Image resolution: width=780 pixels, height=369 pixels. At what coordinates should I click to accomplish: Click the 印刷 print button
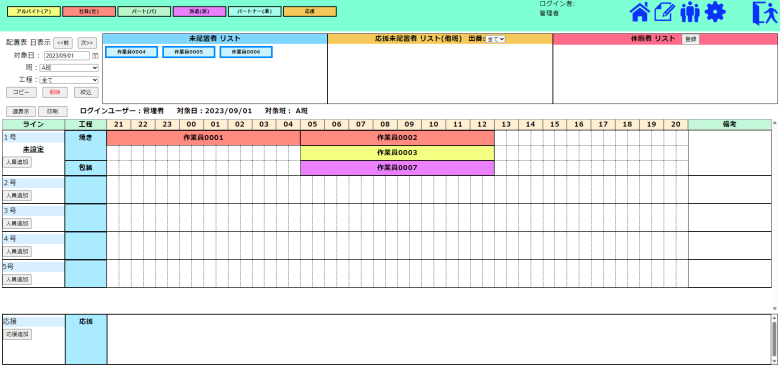tap(53, 111)
